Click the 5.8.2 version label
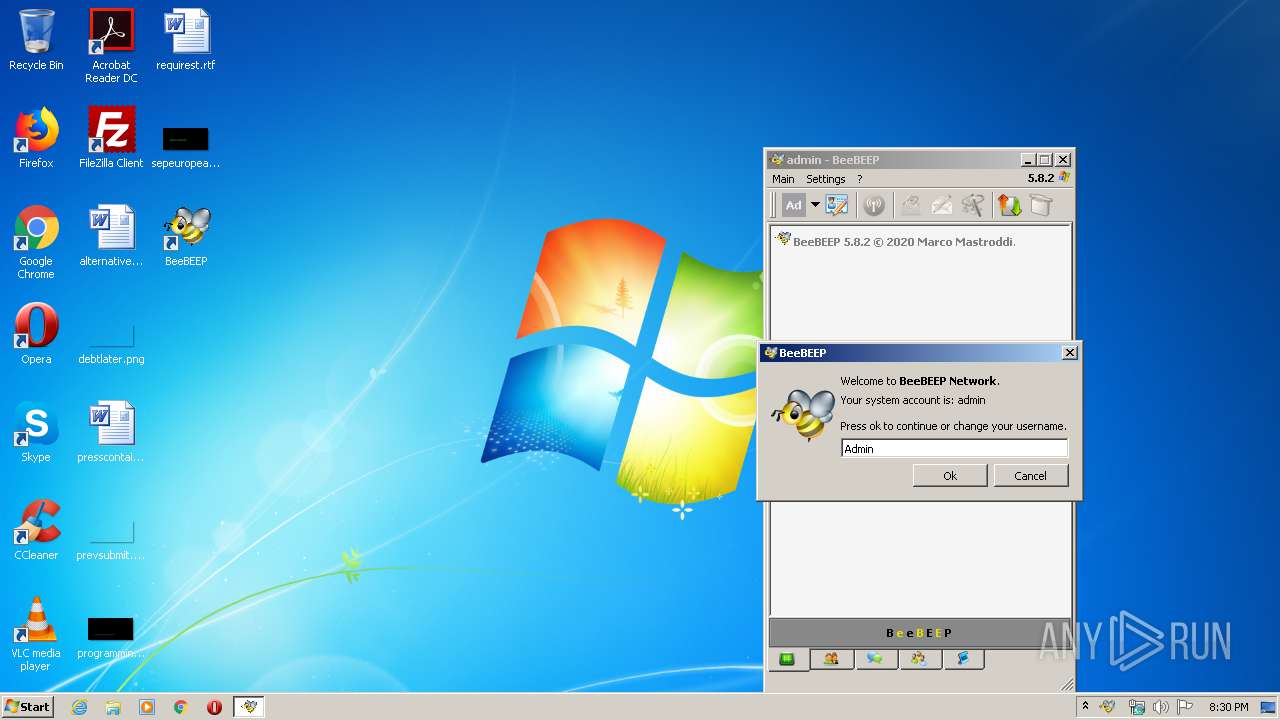This screenshot has width=1280, height=720. pos(1041,178)
